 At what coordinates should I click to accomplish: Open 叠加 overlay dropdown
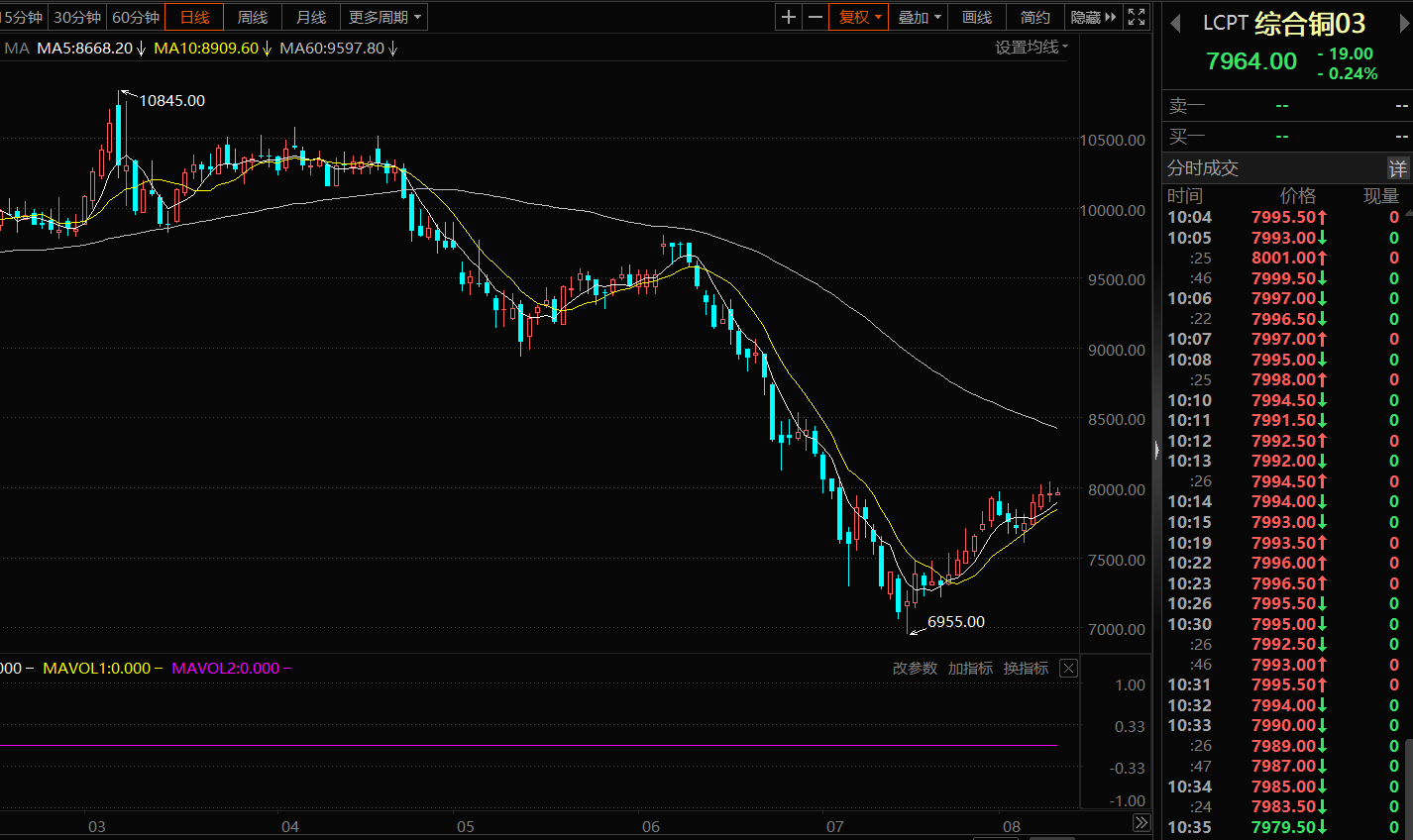[x=919, y=17]
